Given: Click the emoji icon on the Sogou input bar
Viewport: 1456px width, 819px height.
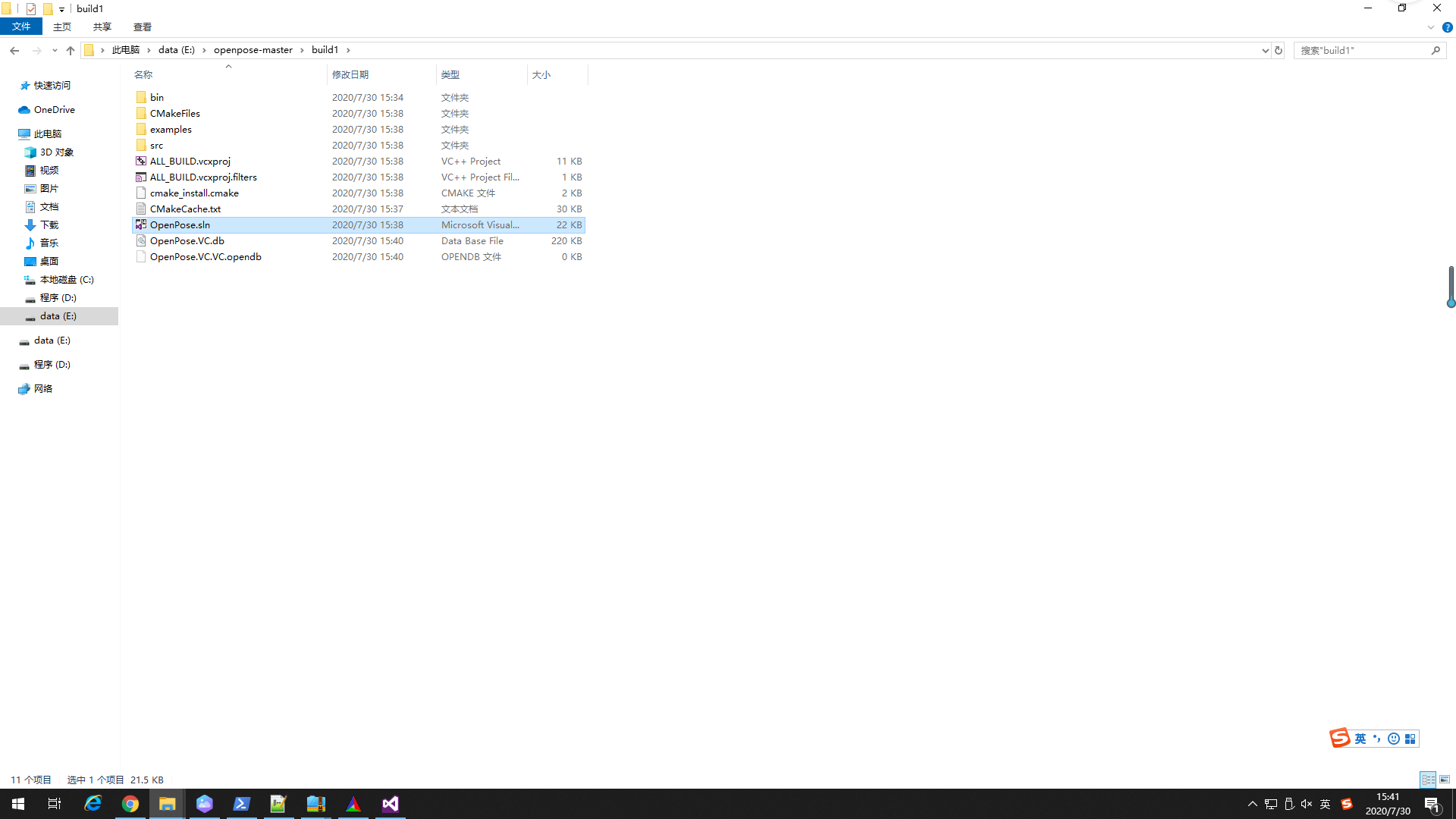Looking at the screenshot, I should [1393, 738].
